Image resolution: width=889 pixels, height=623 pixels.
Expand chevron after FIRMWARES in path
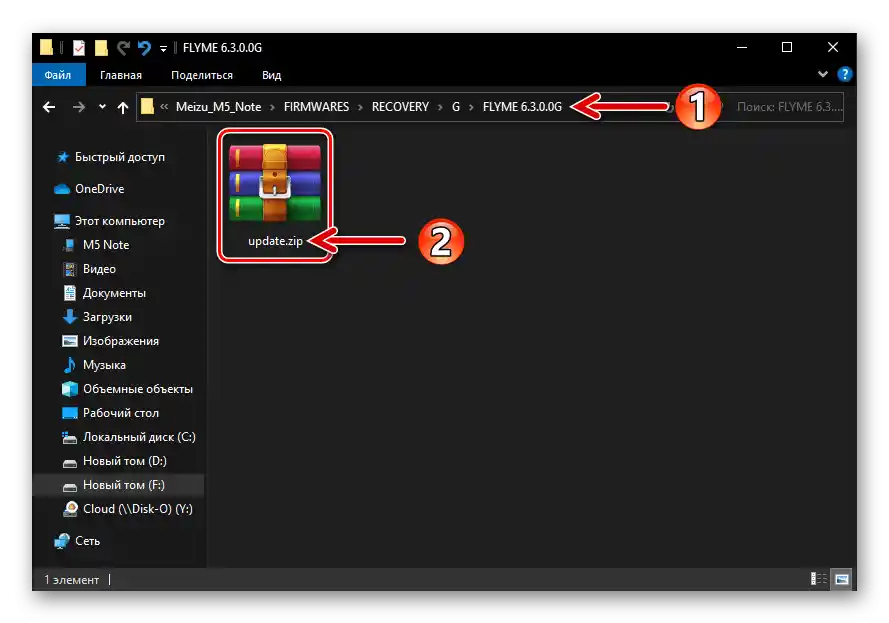coord(360,107)
